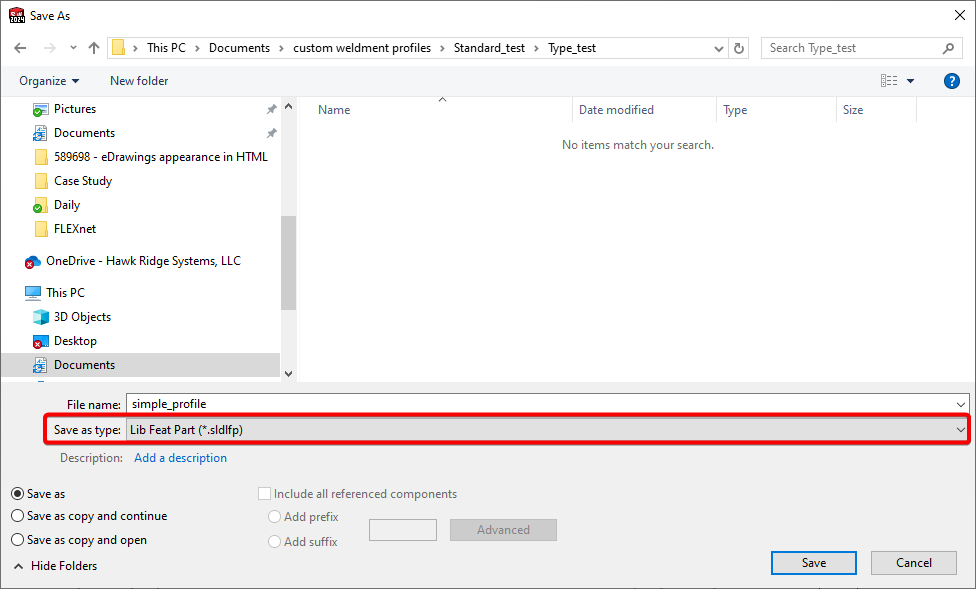Refresh the Type_test folder view
Image resolution: width=976 pixels, height=589 pixels.
739,48
